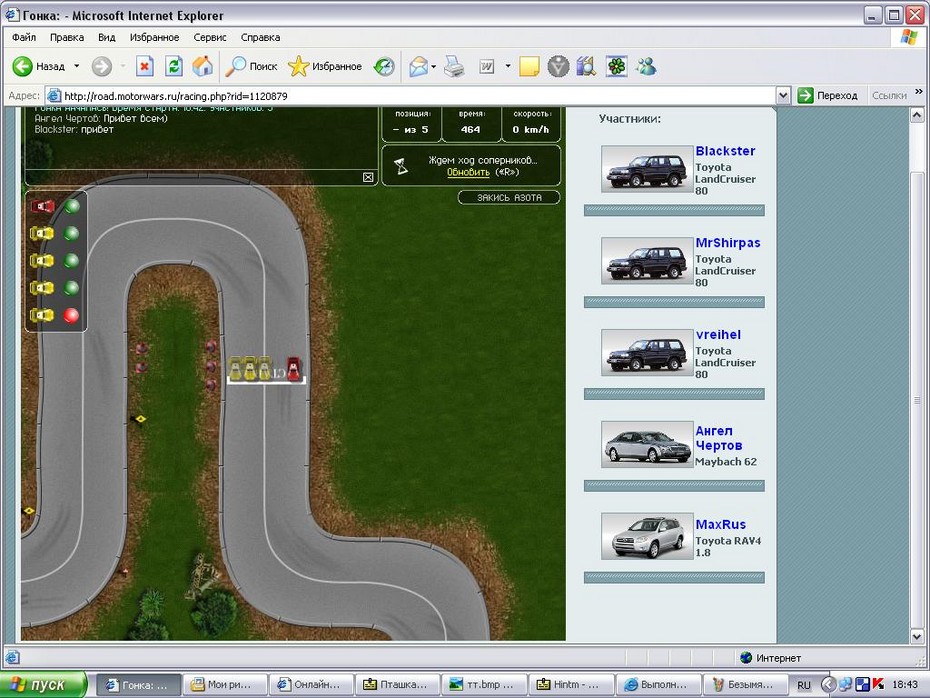The height and width of the screenshot is (698, 930).
Task: Click the grey shield toolbar icon
Action: click(x=558, y=66)
